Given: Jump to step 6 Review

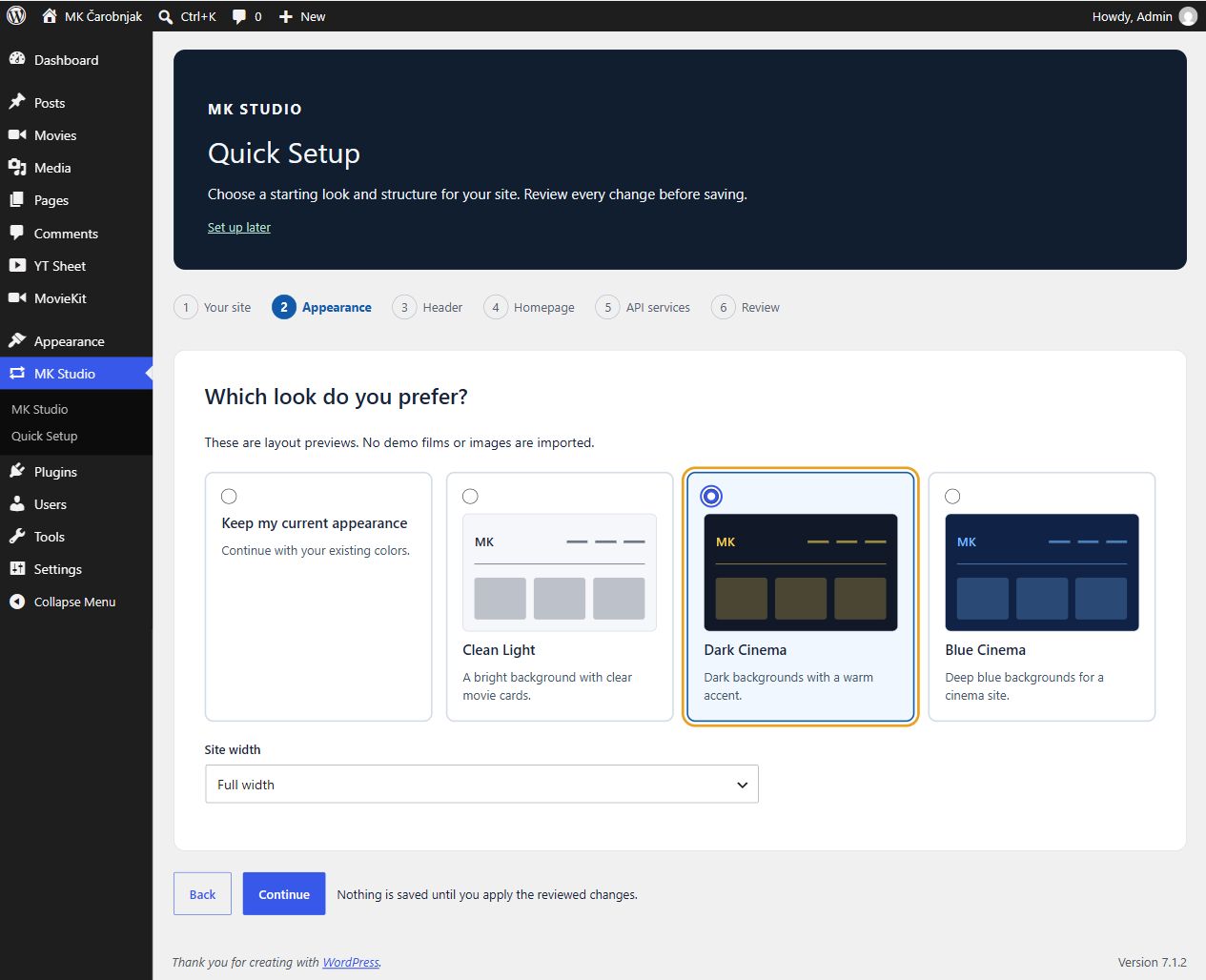Looking at the screenshot, I should pos(746,307).
